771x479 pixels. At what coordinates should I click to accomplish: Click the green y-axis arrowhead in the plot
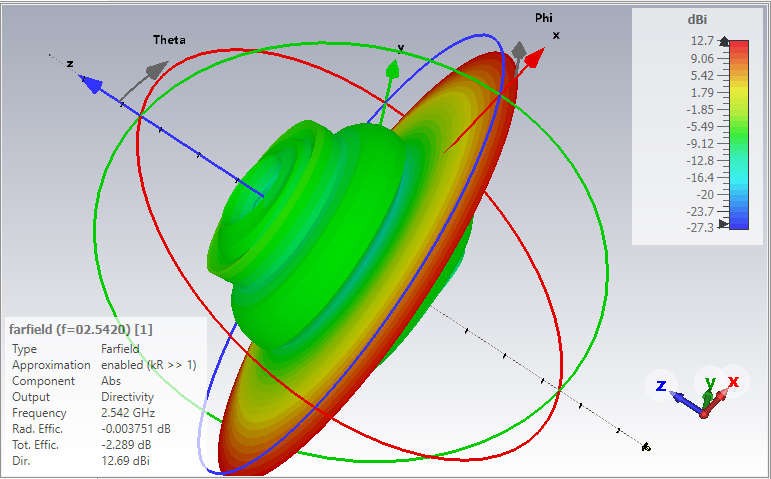click(392, 69)
